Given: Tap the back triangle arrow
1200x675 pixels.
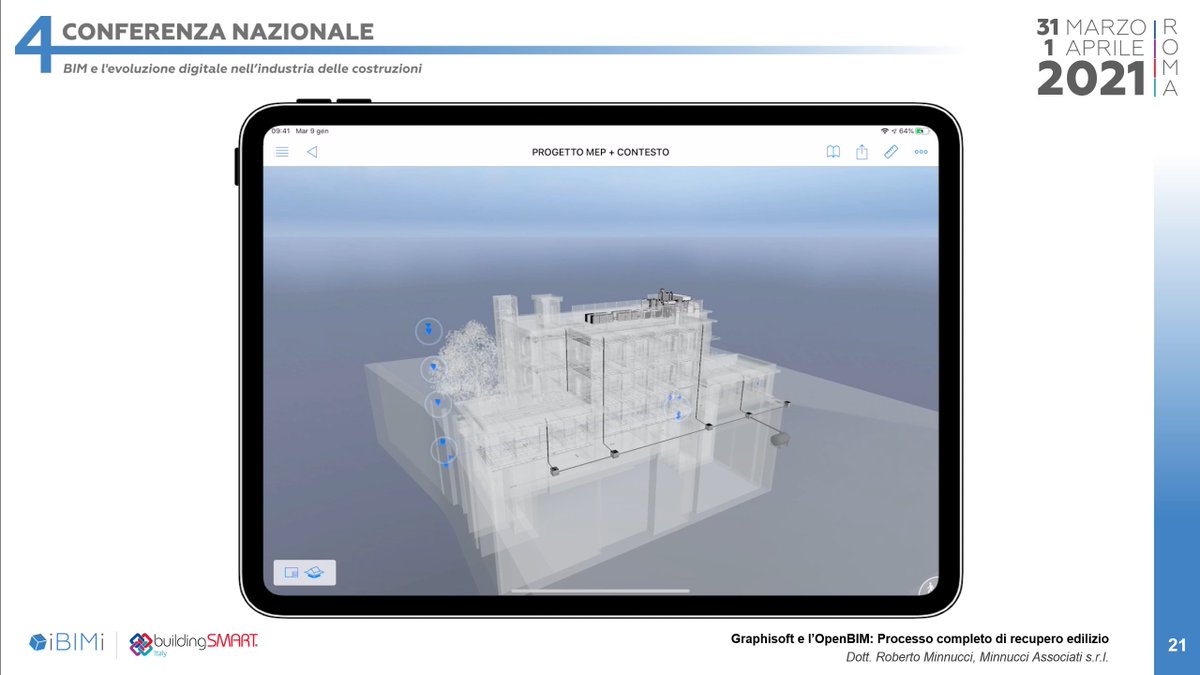Looking at the screenshot, I should (x=311, y=152).
